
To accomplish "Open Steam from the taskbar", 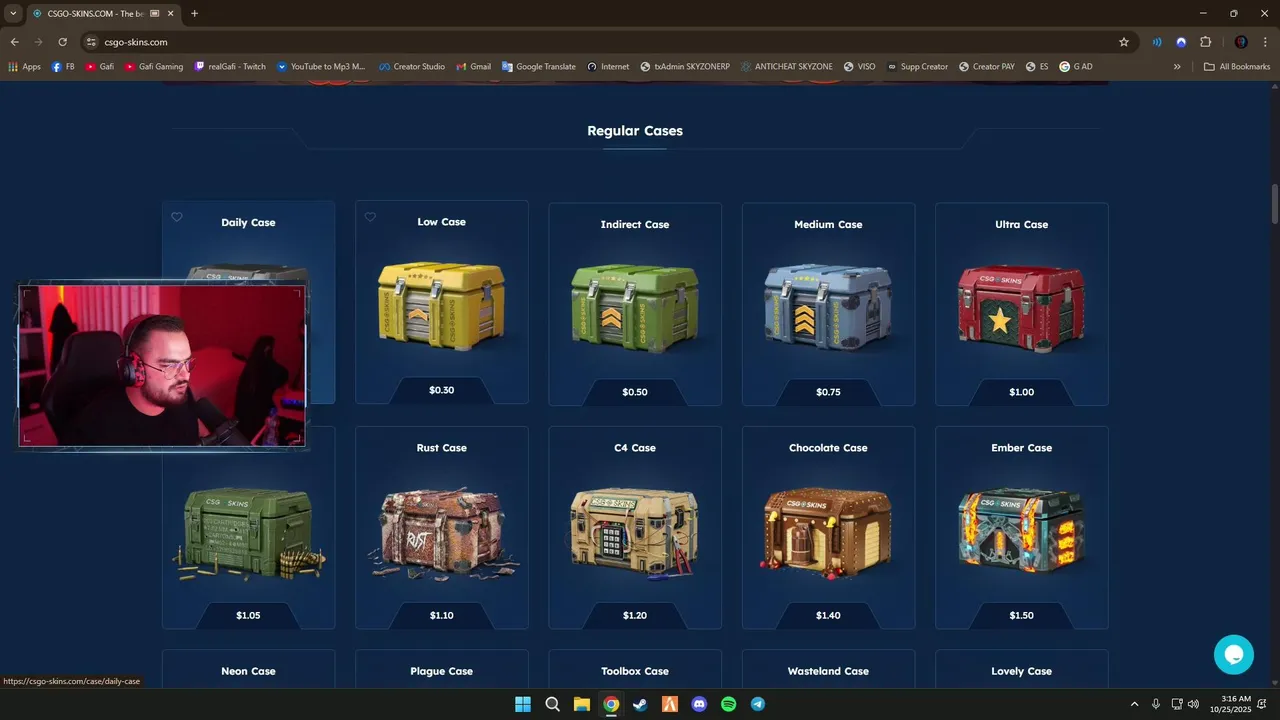I will [640, 704].
